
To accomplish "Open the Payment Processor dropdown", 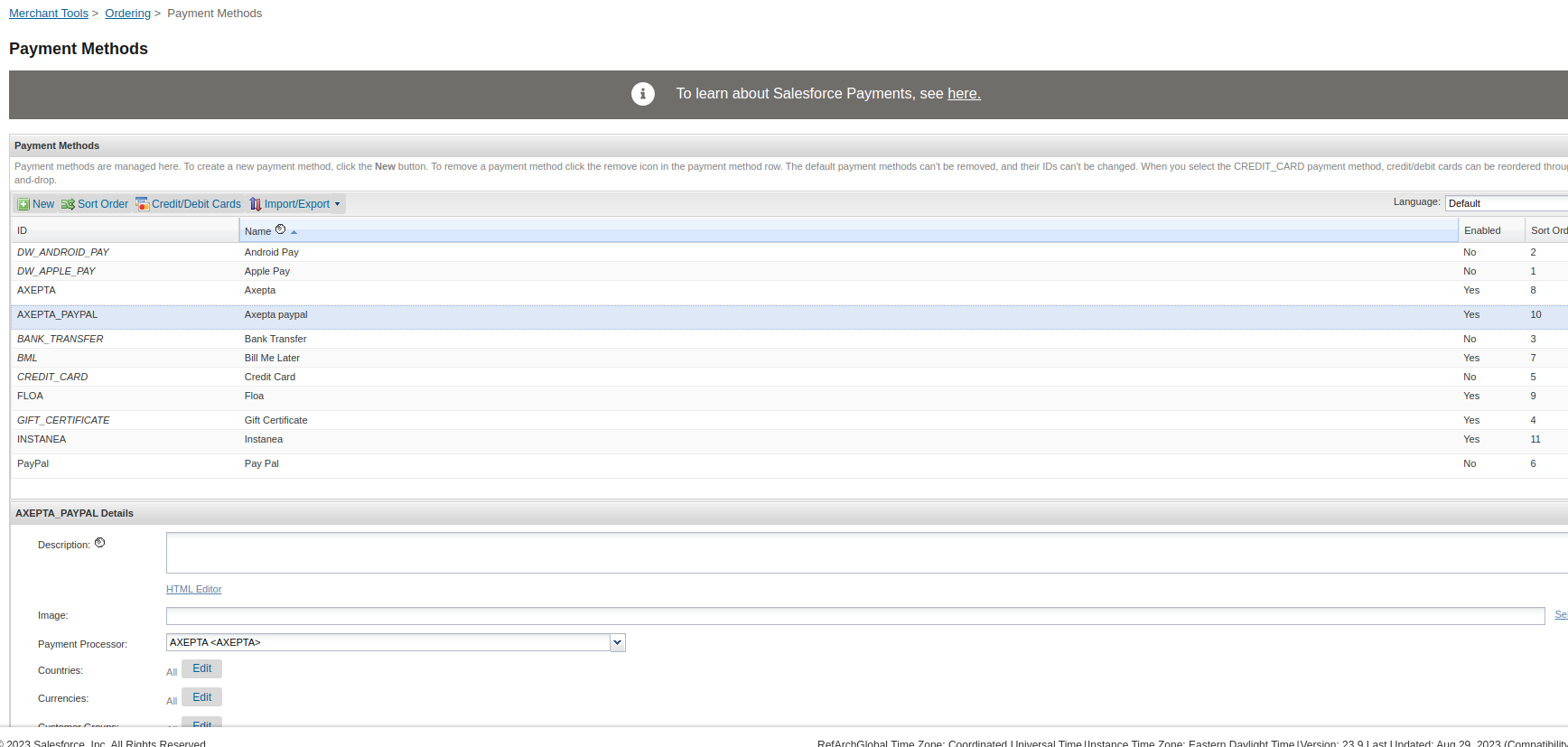I will pos(617,642).
